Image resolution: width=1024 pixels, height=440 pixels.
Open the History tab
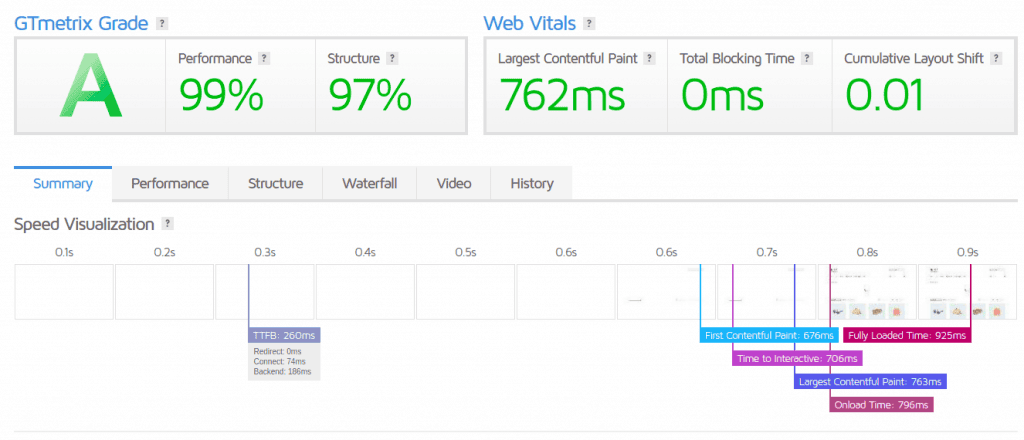tap(532, 183)
